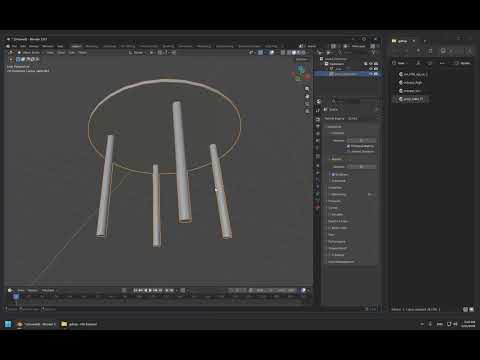Expand the Raytracing panel
This screenshot has width=480, height=360.
tap(338, 194)
